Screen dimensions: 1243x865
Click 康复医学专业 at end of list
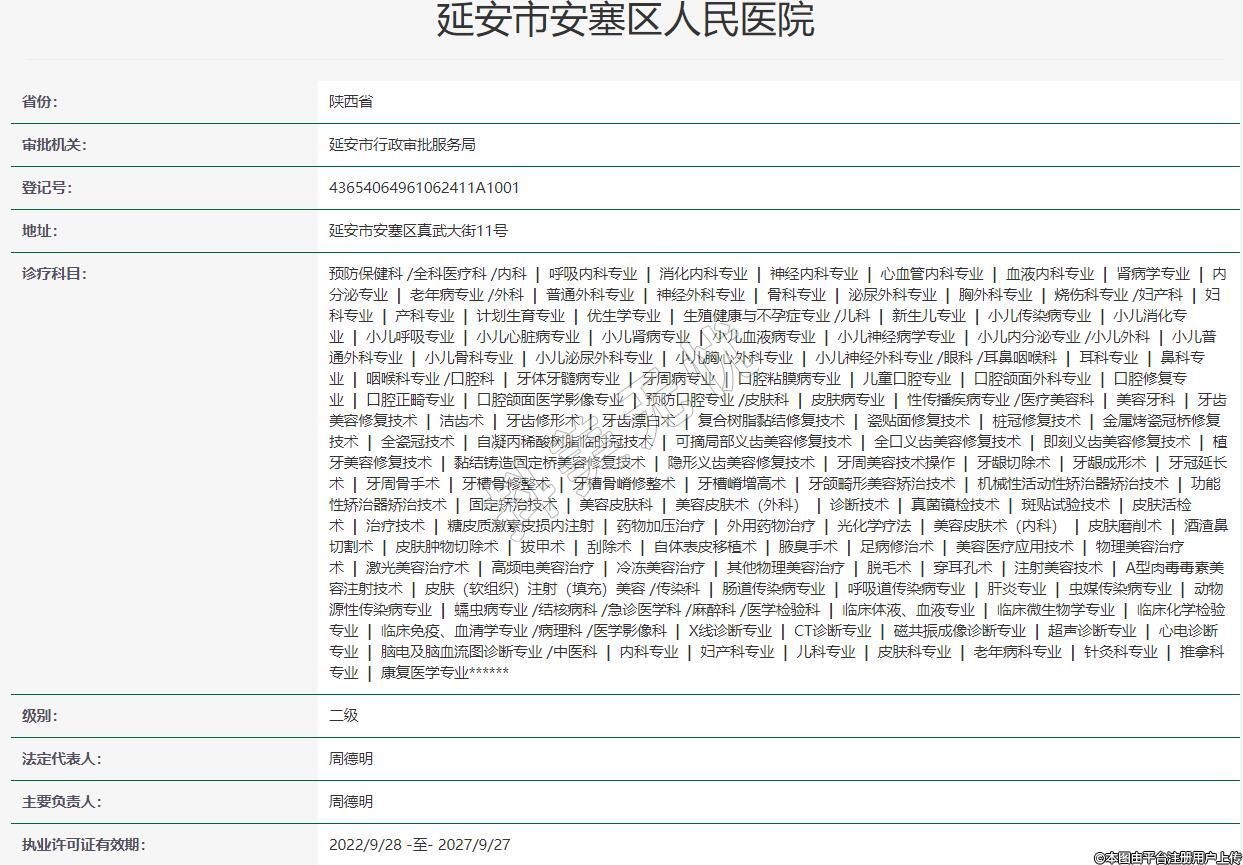pos(424,673)
